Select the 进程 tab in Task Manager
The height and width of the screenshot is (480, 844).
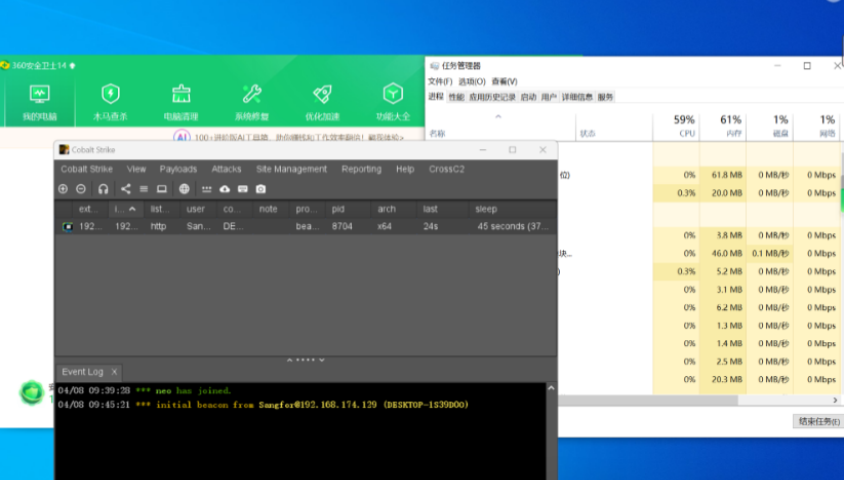click(436, 97)
